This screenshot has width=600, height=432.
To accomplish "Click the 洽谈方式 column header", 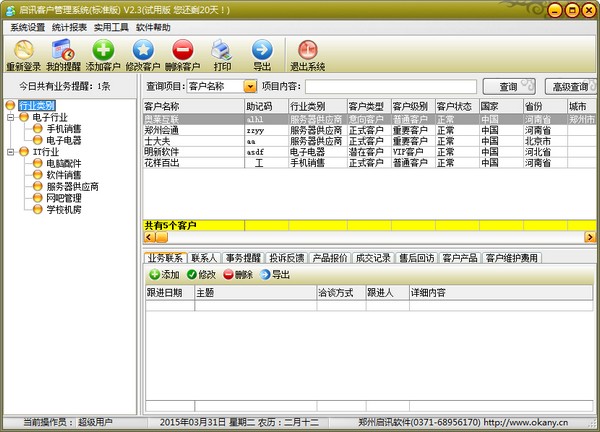I will (x=341, y=293).
